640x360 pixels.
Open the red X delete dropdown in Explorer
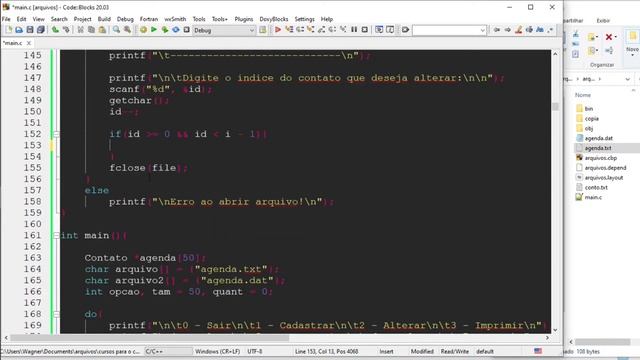click(616, 37)
